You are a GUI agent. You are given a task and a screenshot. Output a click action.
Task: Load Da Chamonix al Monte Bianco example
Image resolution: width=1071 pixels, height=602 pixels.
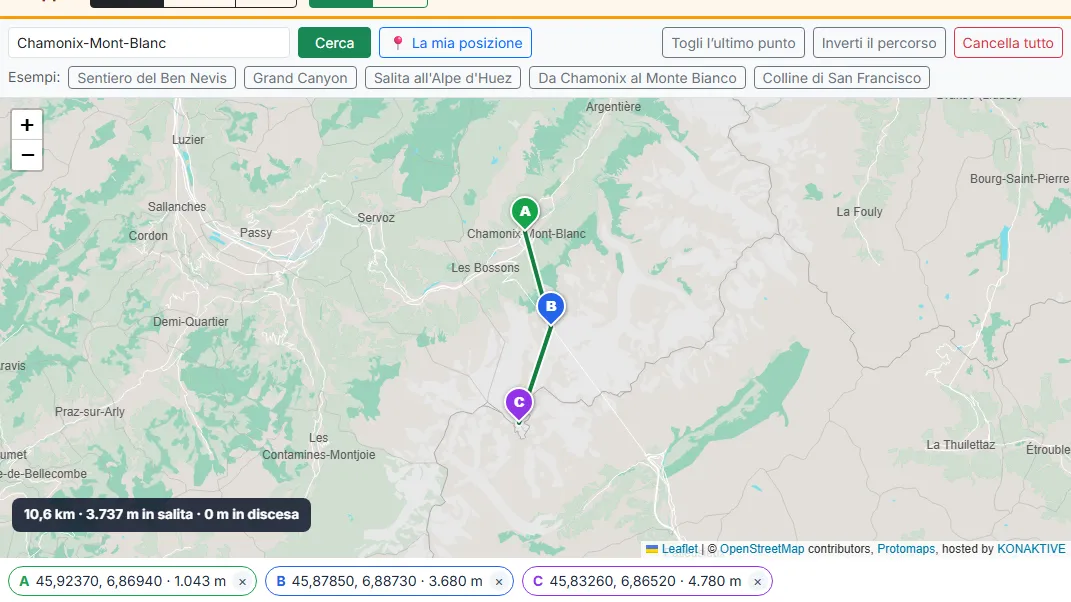coord(637,78)
